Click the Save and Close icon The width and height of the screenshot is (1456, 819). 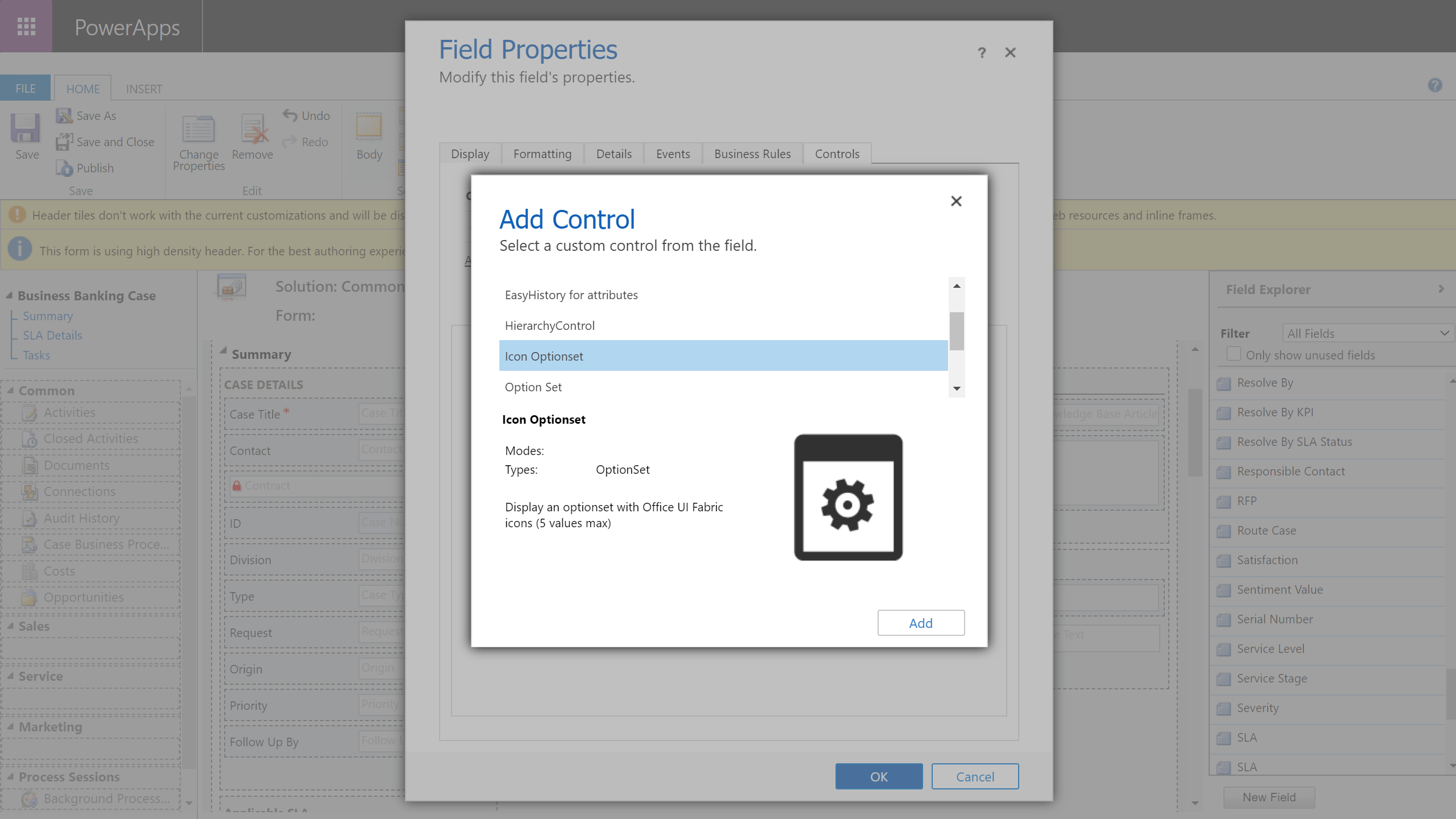click(64, 142)
